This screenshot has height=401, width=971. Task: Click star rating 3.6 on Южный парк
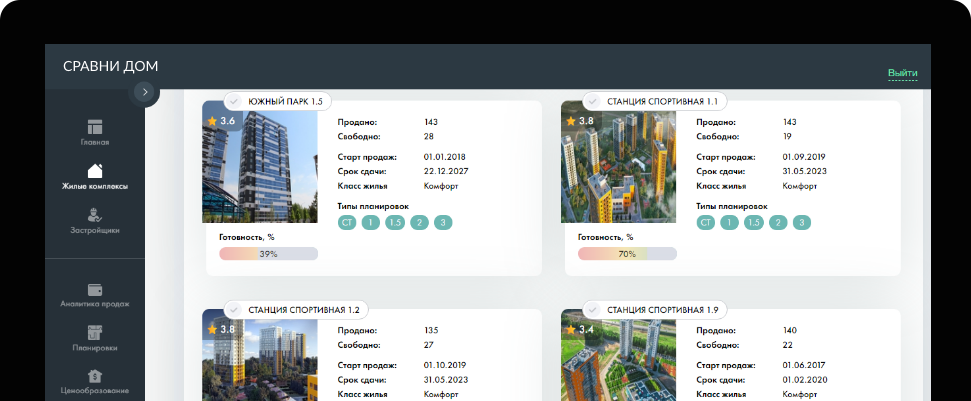pyautogui.click(x=221, y=121)
